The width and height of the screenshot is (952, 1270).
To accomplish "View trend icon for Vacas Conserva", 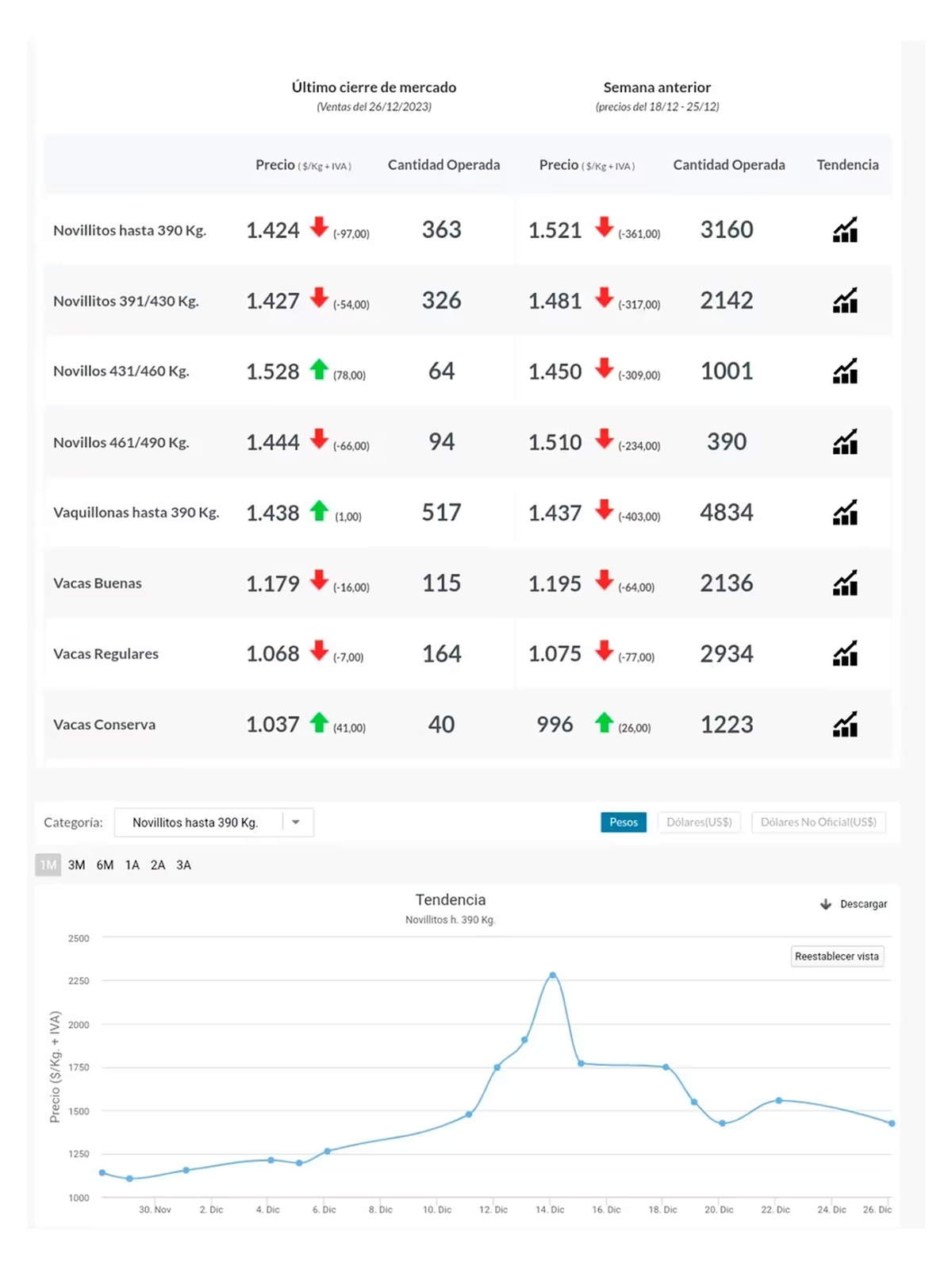I will click(845, 725).
